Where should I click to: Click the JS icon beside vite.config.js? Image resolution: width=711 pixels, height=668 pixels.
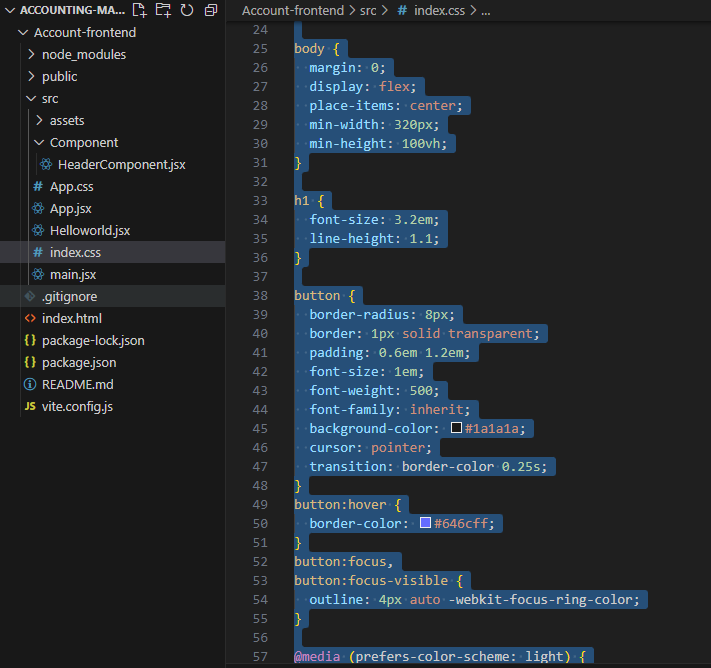point(30,406)
